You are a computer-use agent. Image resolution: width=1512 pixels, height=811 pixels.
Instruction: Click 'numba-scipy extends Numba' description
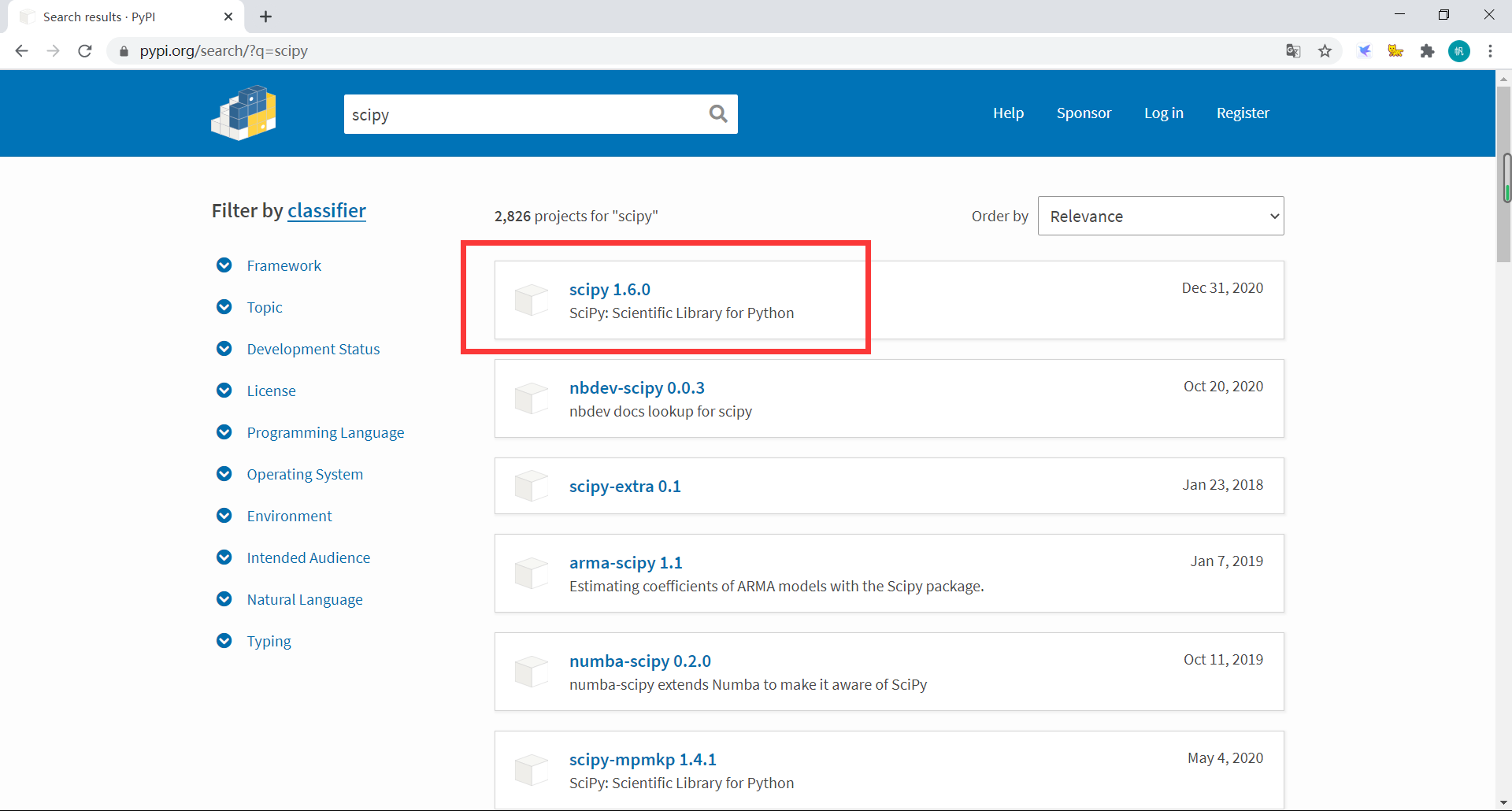pos(748,685)
